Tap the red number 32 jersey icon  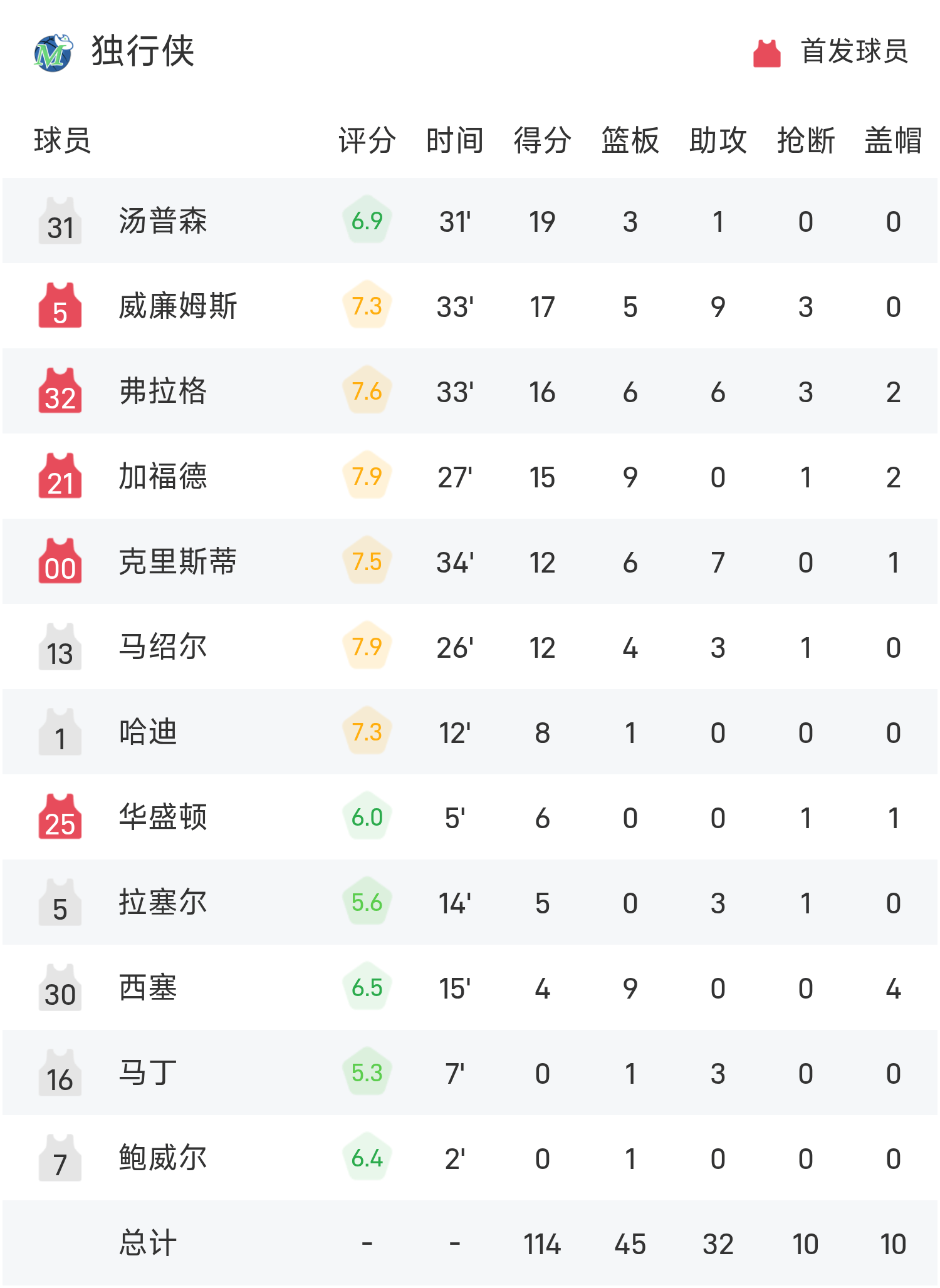pyautogui.click(x=60, y=392)
